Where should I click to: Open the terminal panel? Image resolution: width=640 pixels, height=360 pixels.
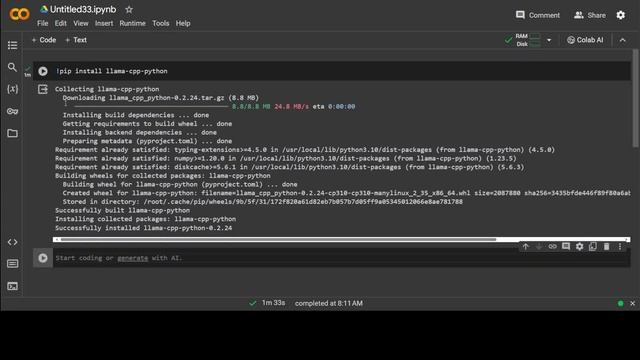pyautogui.click(x=12, y=286)
